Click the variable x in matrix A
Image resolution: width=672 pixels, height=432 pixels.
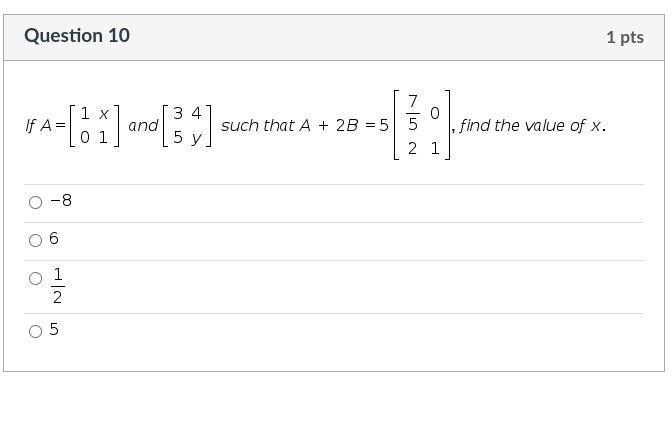click(104, 114)
